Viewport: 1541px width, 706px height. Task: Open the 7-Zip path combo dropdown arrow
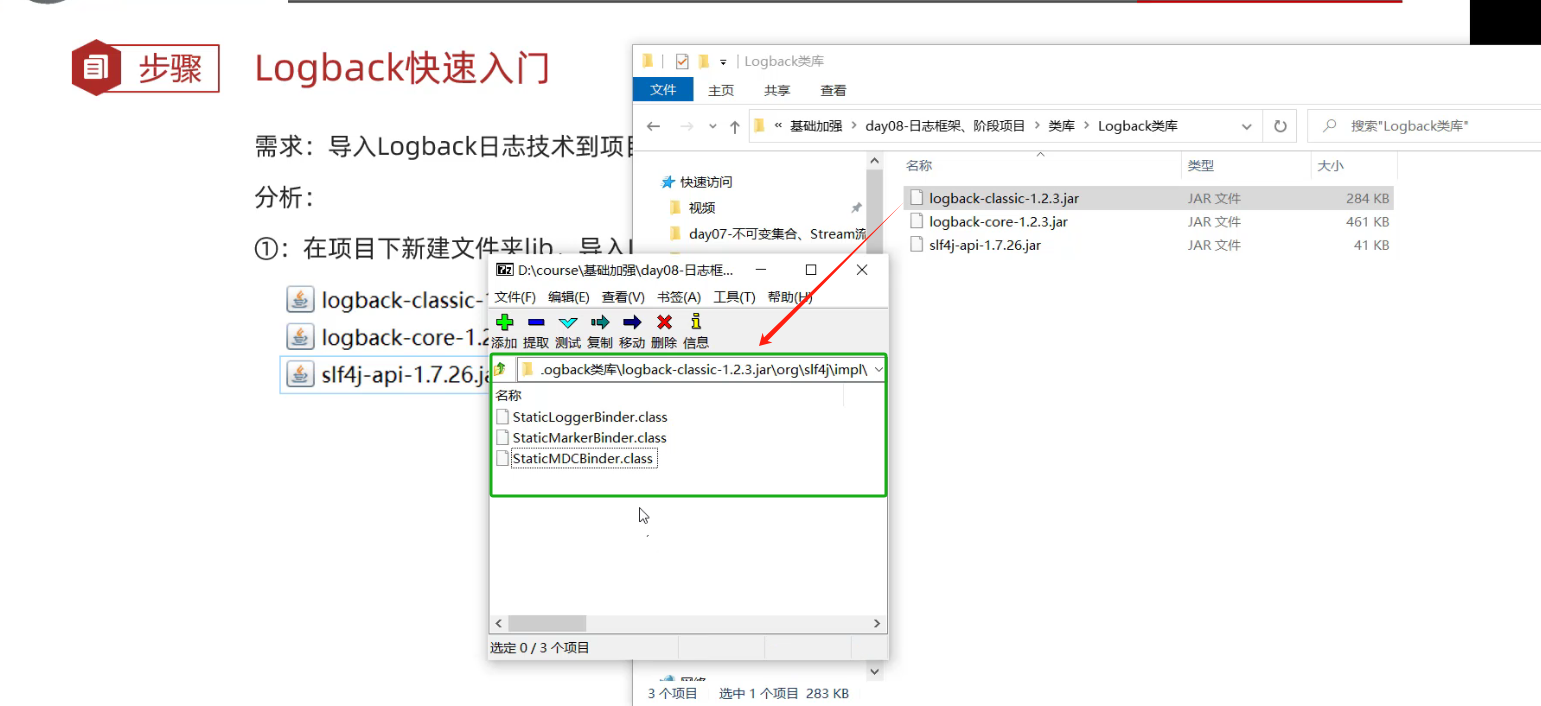click(x=878, y=369)
